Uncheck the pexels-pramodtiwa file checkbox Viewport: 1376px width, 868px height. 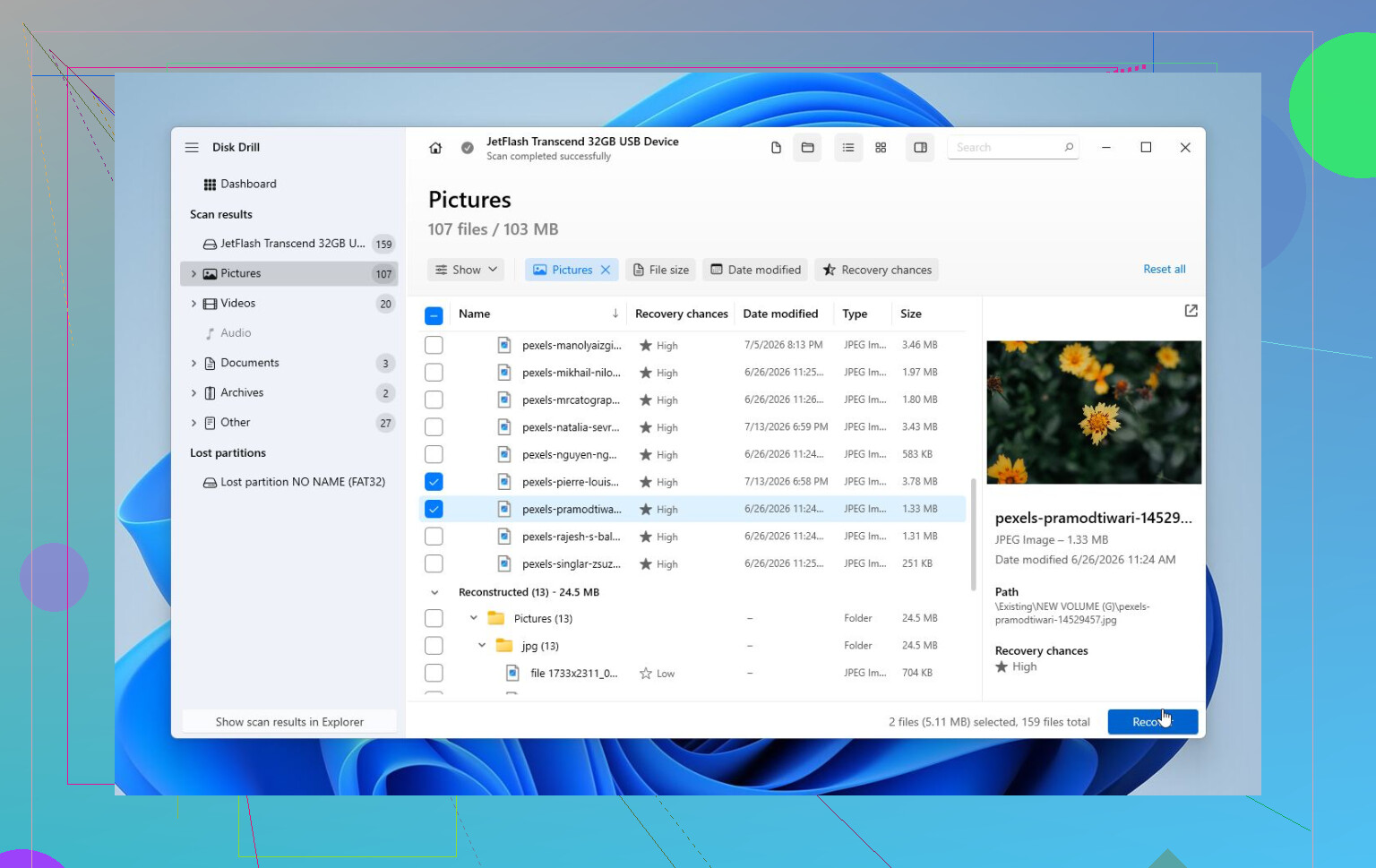click(x=434, y=509)
